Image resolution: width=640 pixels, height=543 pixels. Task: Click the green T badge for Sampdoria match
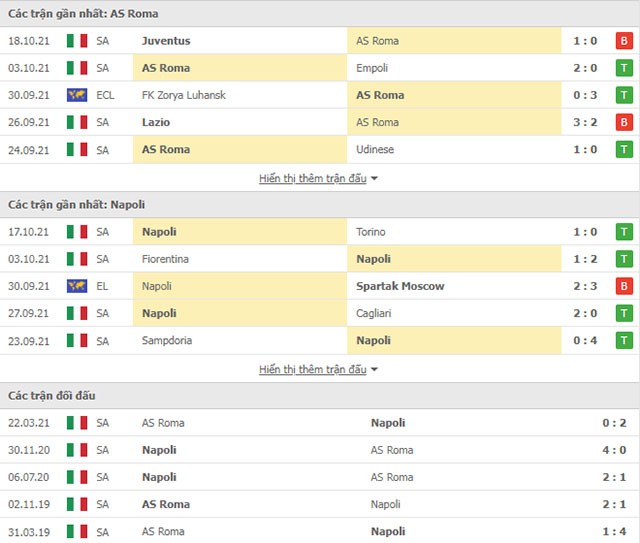624,340
